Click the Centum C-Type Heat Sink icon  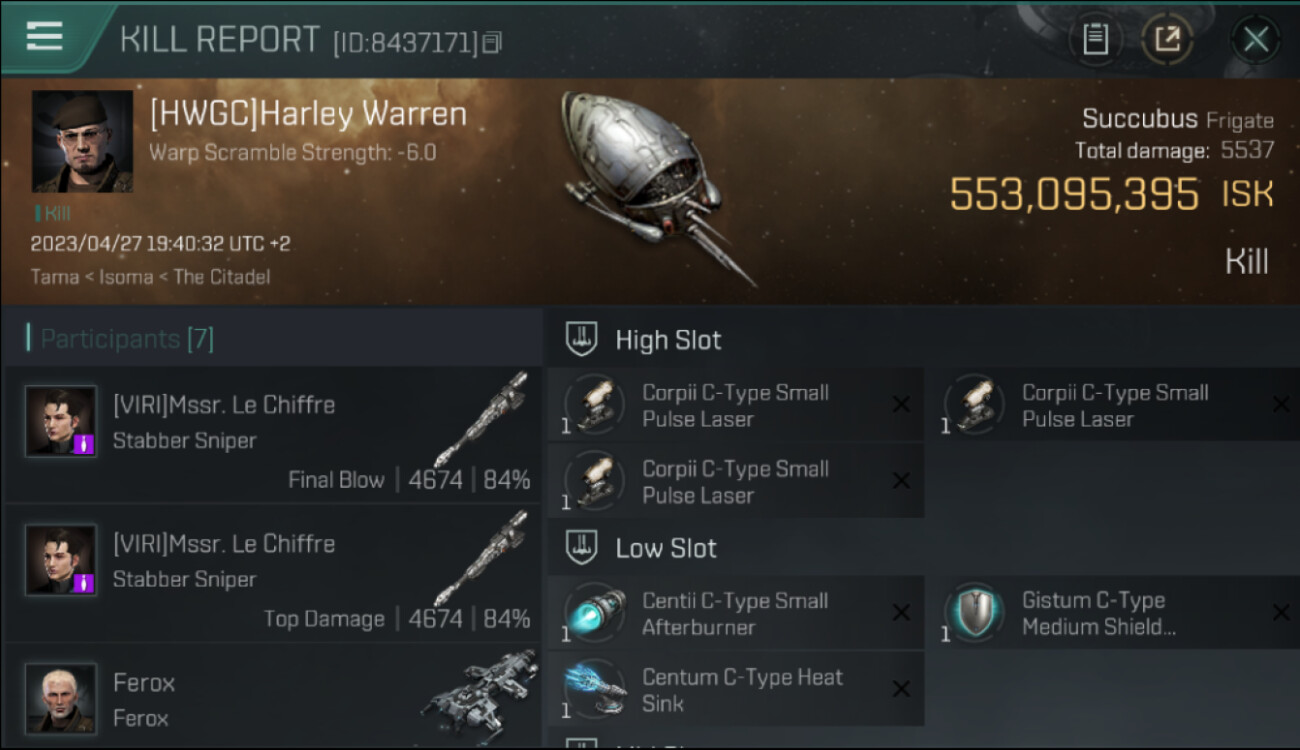pos(594,689)
